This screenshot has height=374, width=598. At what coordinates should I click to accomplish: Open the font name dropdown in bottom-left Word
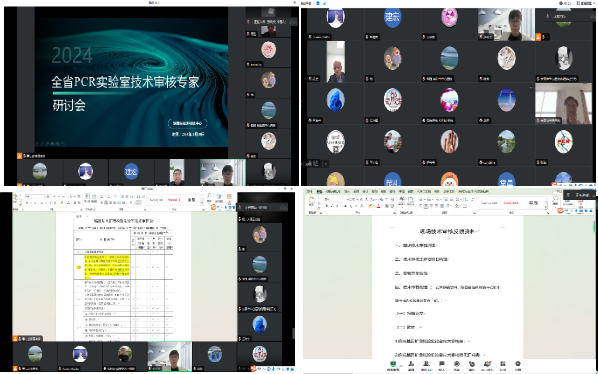coord(35,196)
